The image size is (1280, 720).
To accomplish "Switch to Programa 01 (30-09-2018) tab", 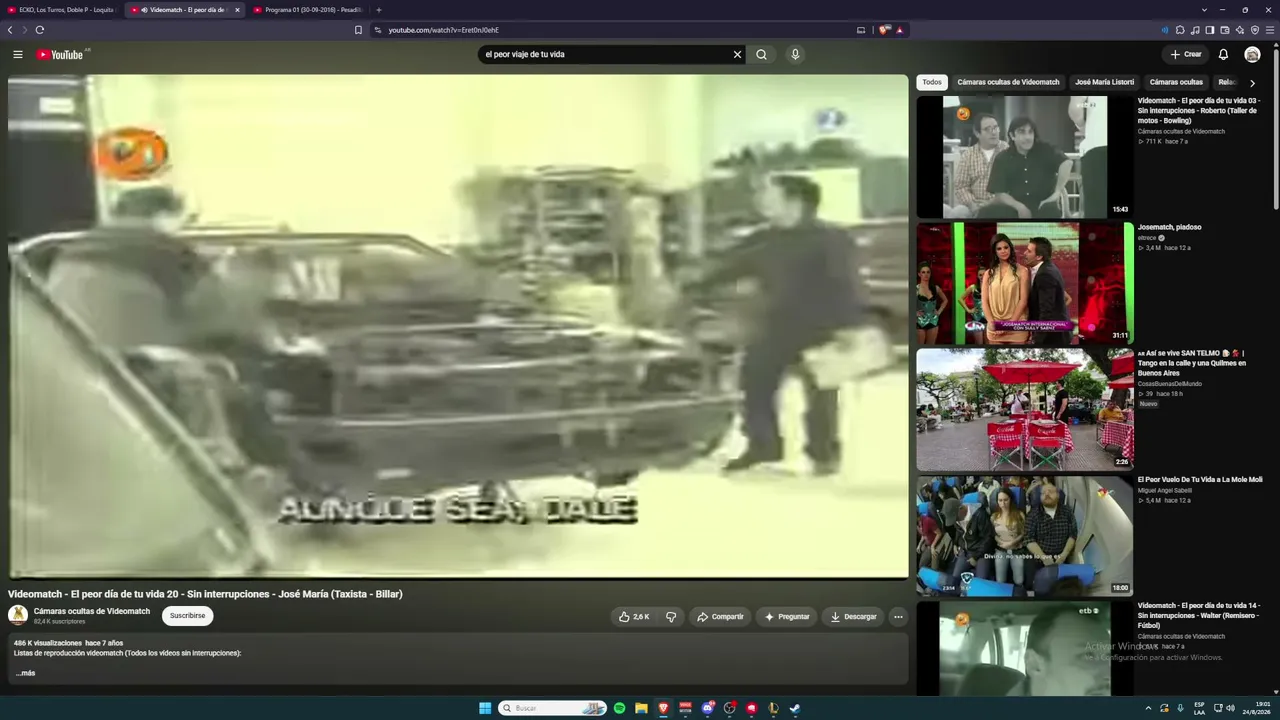I will (308, 10).
